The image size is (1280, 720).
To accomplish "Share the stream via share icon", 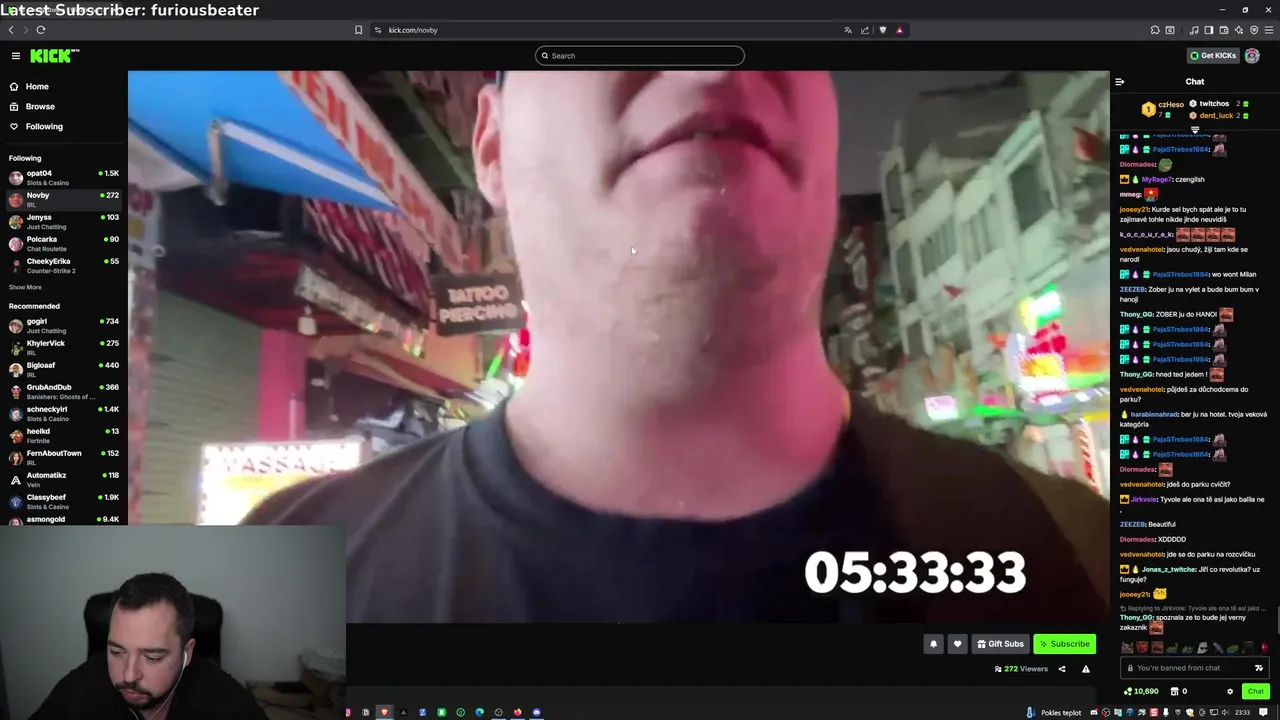I will coord(1062,669).
